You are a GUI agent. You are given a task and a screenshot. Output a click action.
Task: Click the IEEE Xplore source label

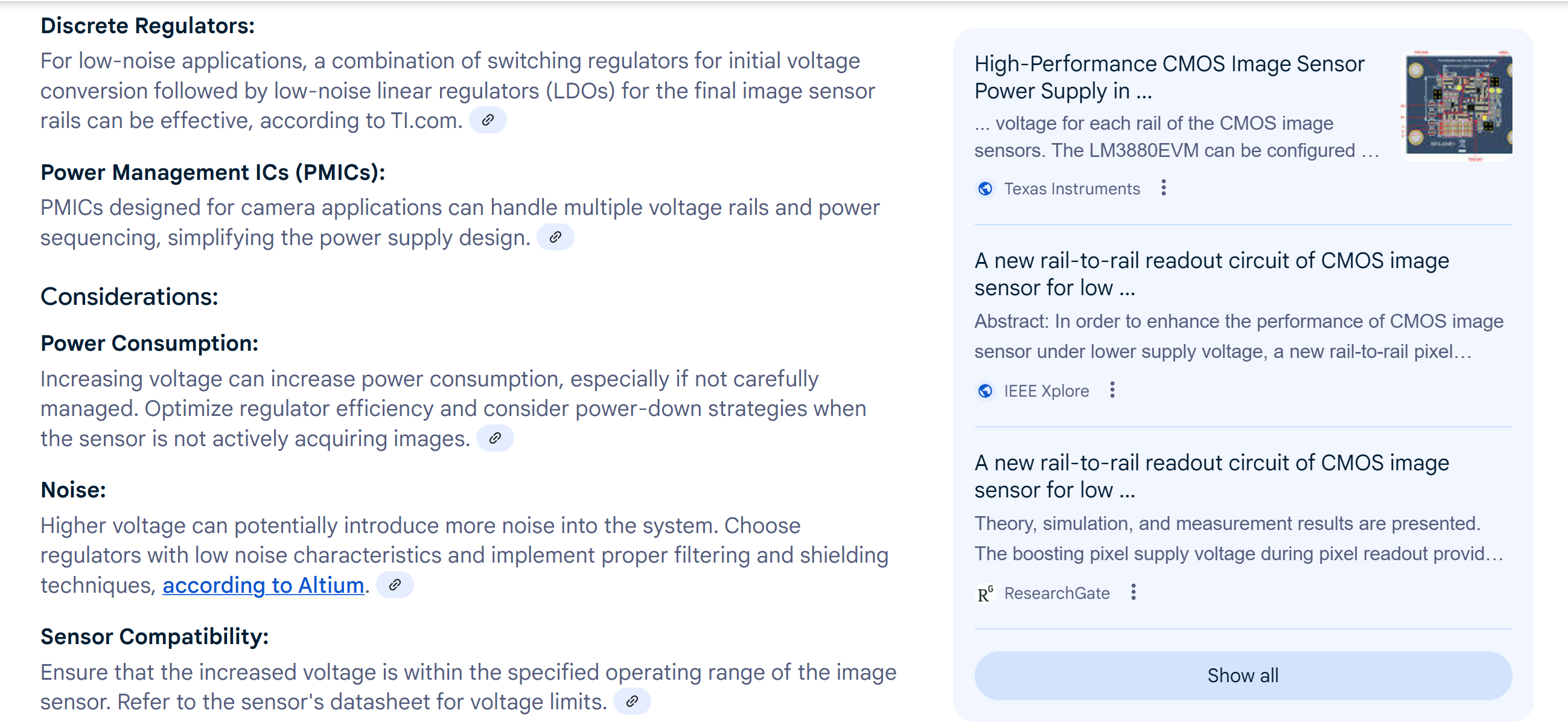(1047, 391)
